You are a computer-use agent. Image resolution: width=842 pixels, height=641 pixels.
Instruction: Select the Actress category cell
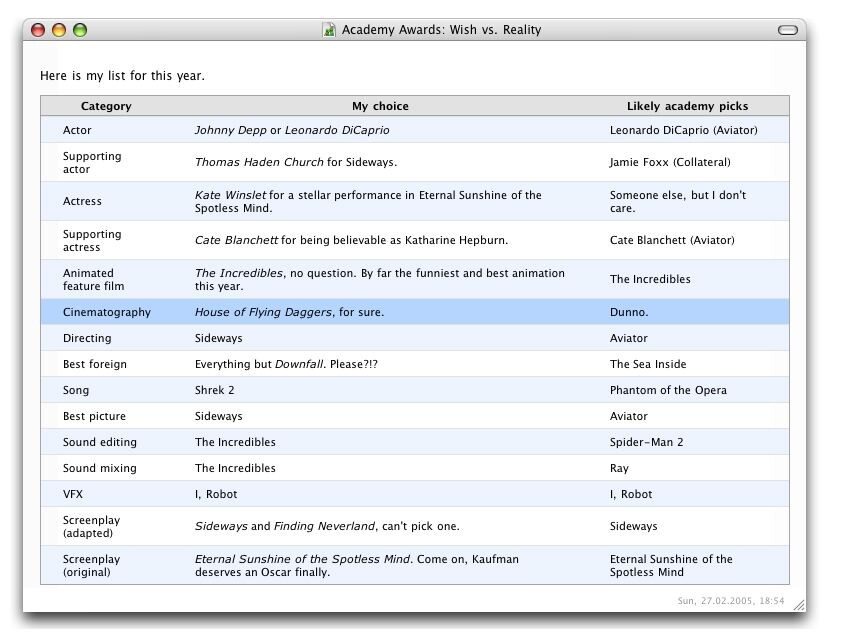[82, 201]
